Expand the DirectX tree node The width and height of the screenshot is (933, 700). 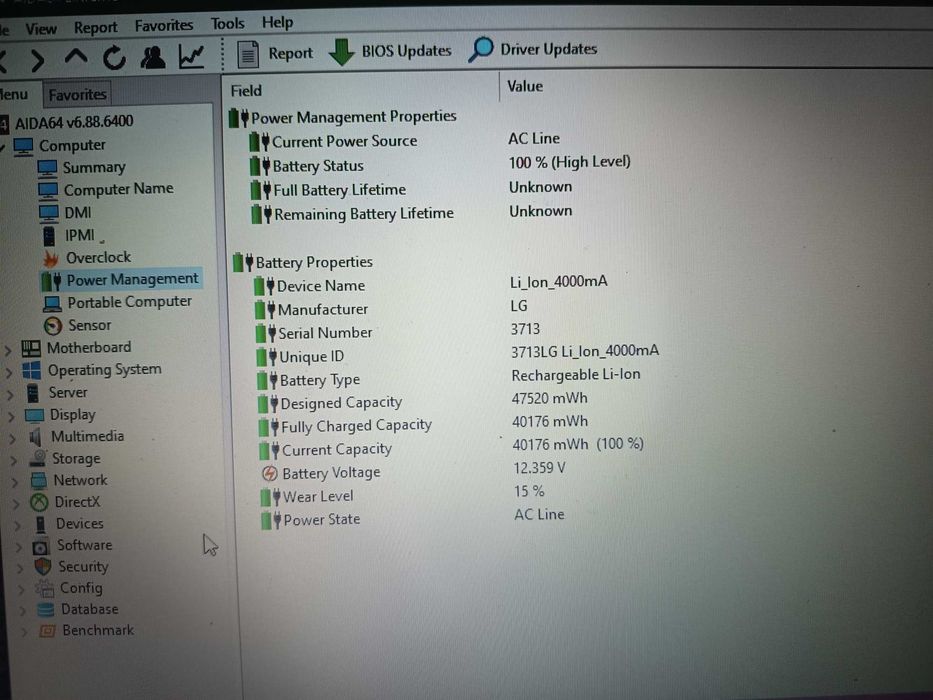pos(16,504)
